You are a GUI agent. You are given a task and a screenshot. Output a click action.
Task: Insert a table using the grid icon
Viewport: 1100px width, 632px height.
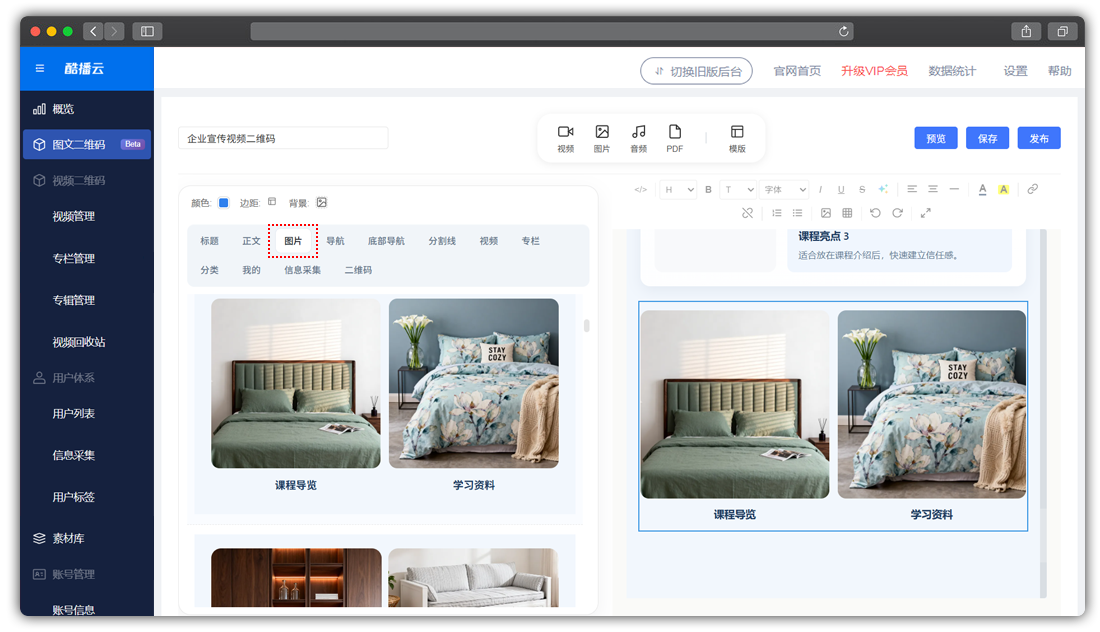pos(847,213)
